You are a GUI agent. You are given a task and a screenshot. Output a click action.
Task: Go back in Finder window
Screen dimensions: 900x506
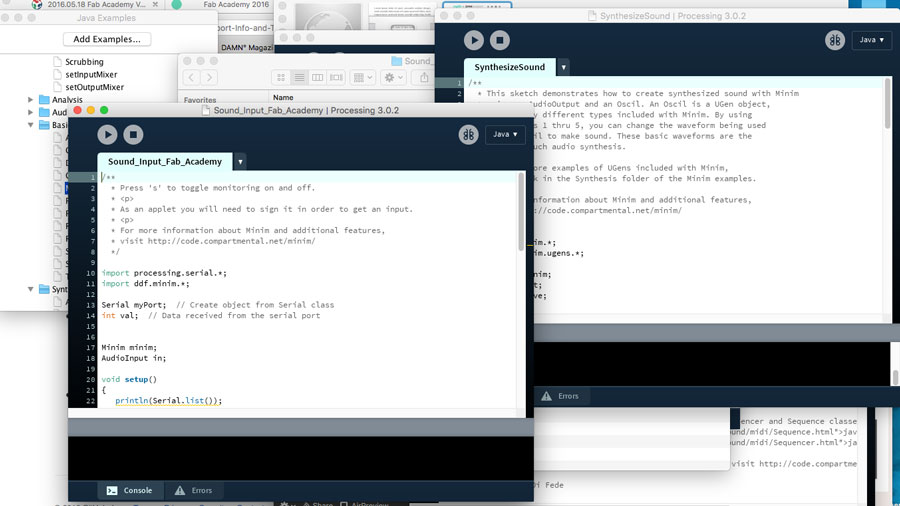[x=192, y=77]
